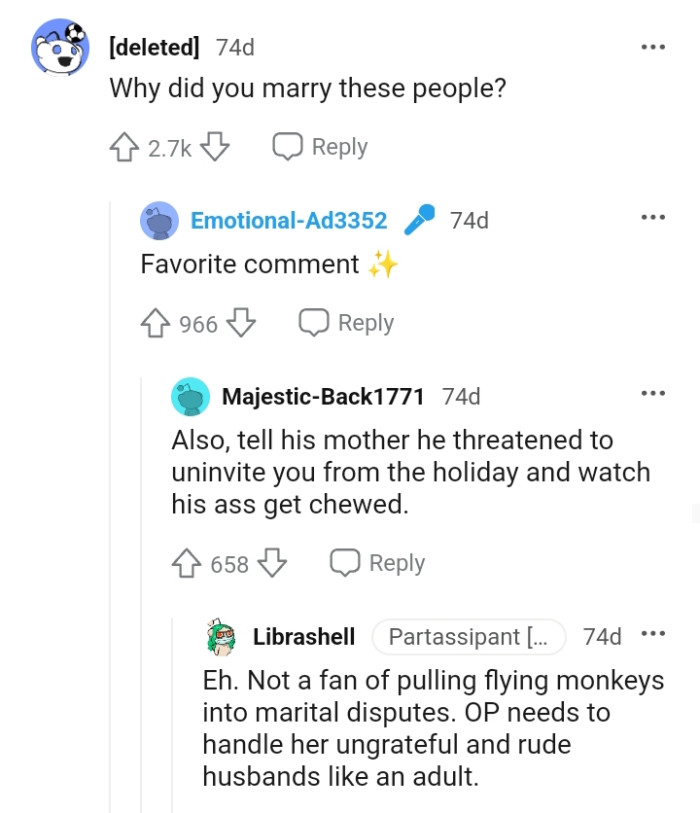Upvote the deleted comment

122,146
